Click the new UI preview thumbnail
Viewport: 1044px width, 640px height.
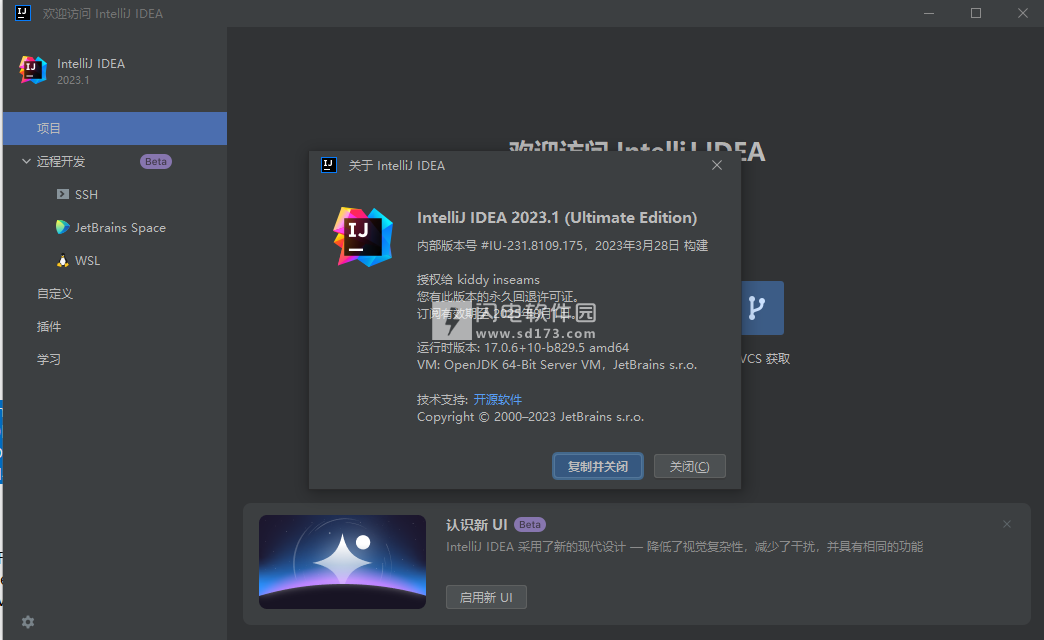point(342,561)
